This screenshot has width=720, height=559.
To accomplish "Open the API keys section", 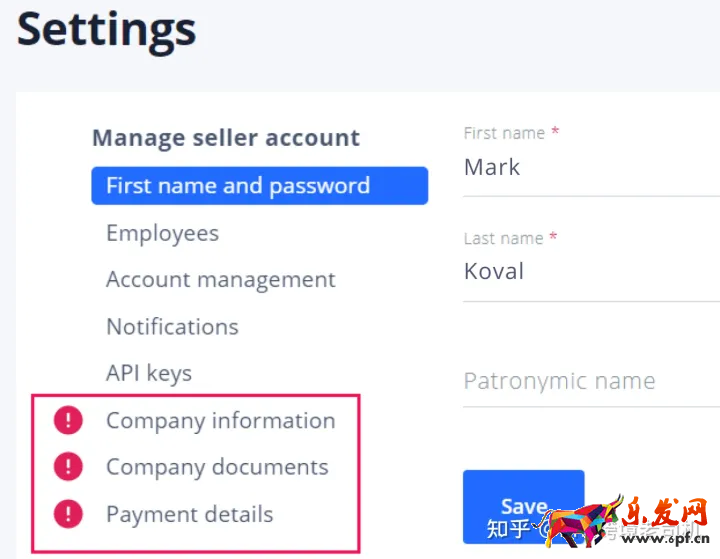I will (x=149, y=374).
